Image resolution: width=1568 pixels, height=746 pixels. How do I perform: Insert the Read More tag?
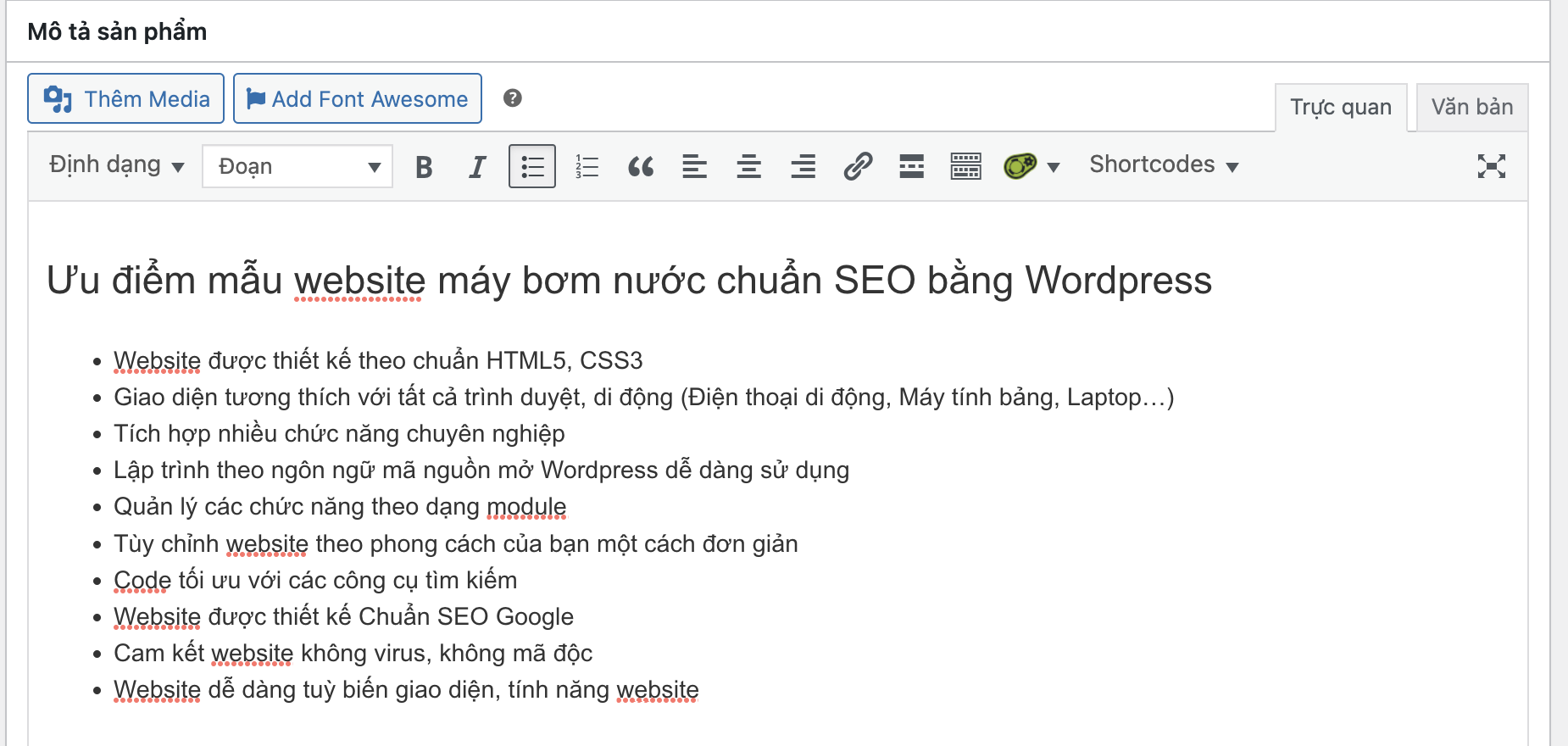[x=911, y=166]
